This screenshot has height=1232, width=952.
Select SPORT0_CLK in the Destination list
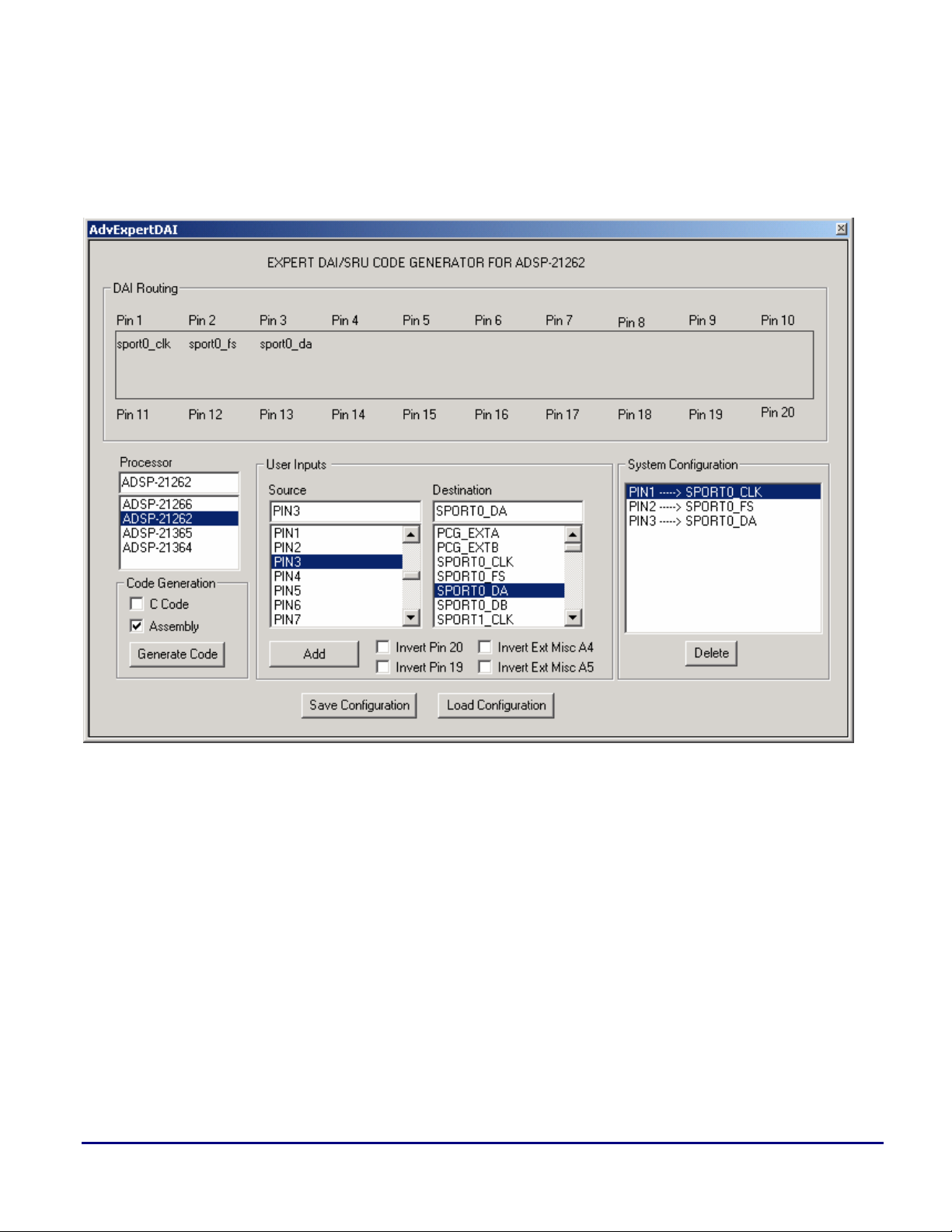click(x=500, y=562)
